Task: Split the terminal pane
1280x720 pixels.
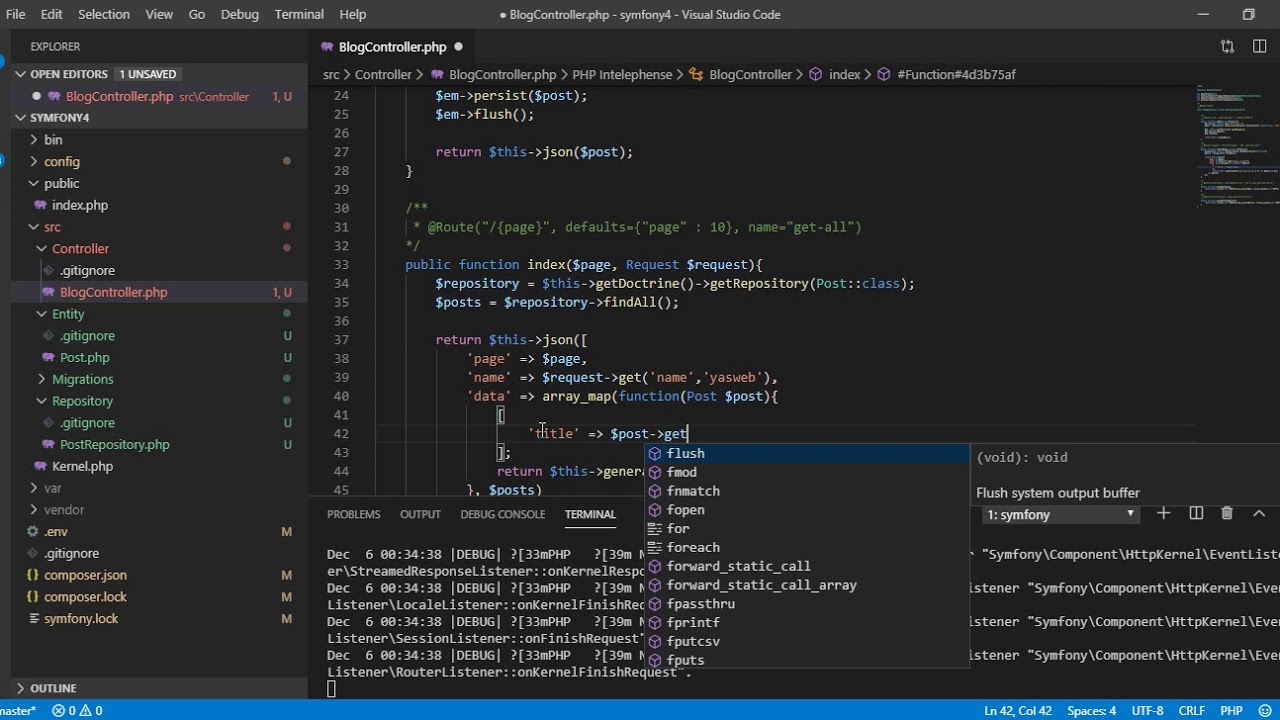Action: [x=1196, y=513]
